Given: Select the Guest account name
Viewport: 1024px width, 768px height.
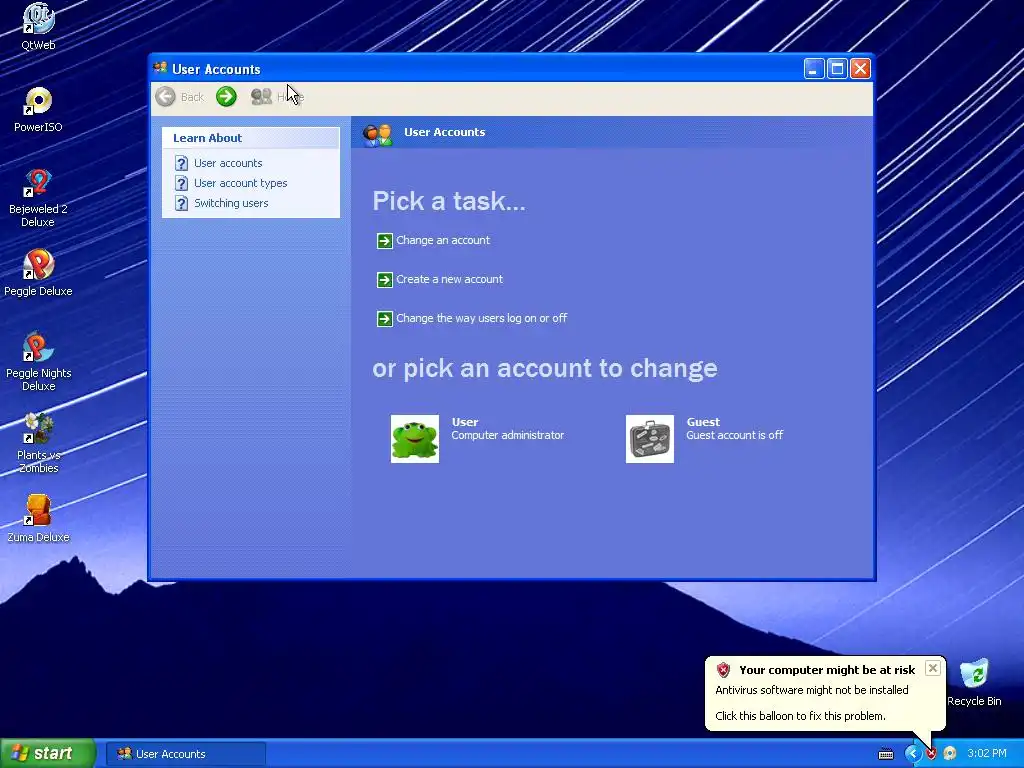Looking at the screenshot, I should click(x=703, y=422).
